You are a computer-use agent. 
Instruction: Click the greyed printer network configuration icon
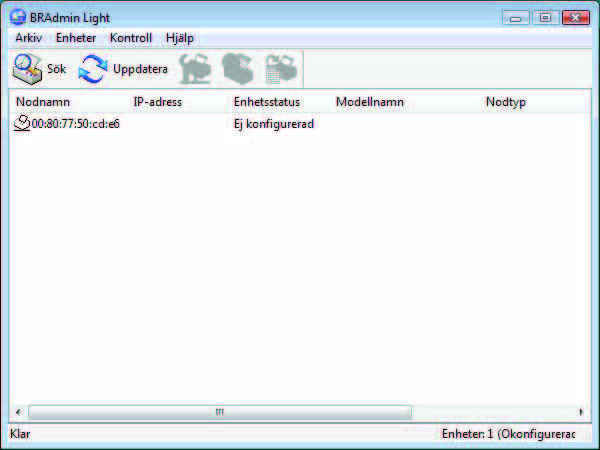(196, 69)
